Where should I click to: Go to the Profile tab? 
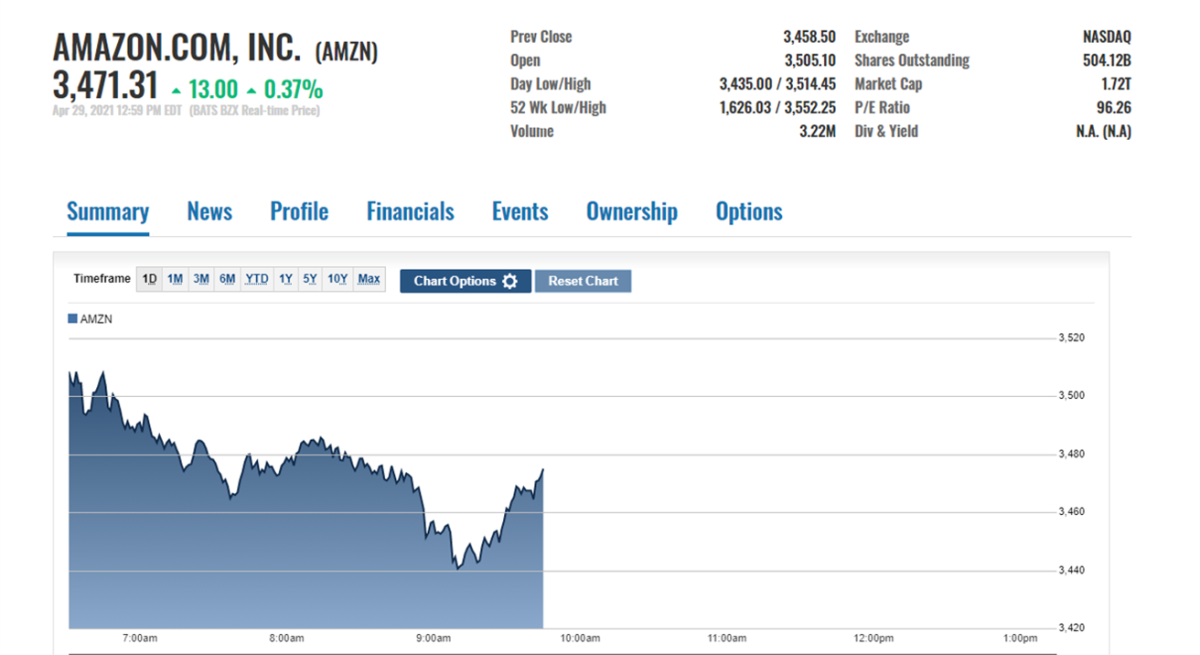[x=299, y=212]
